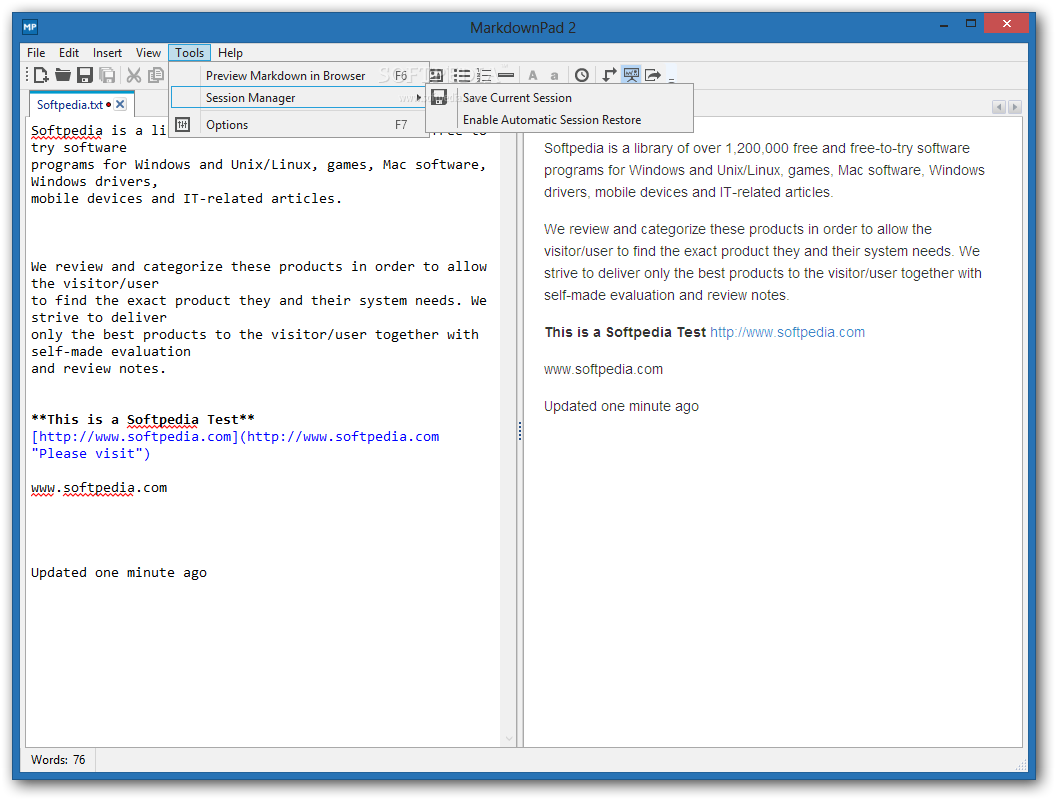Click the MarkdownPad MP logo icon
Viewport: 1056px width, 800px height.
click(30, 28)
